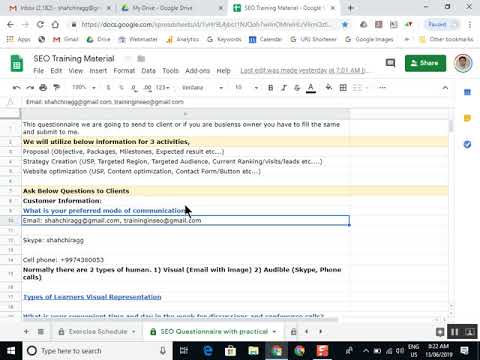Screen dimensions: 480x360
Task: Open the Tools menu
Action: click(x=170, y=71)
